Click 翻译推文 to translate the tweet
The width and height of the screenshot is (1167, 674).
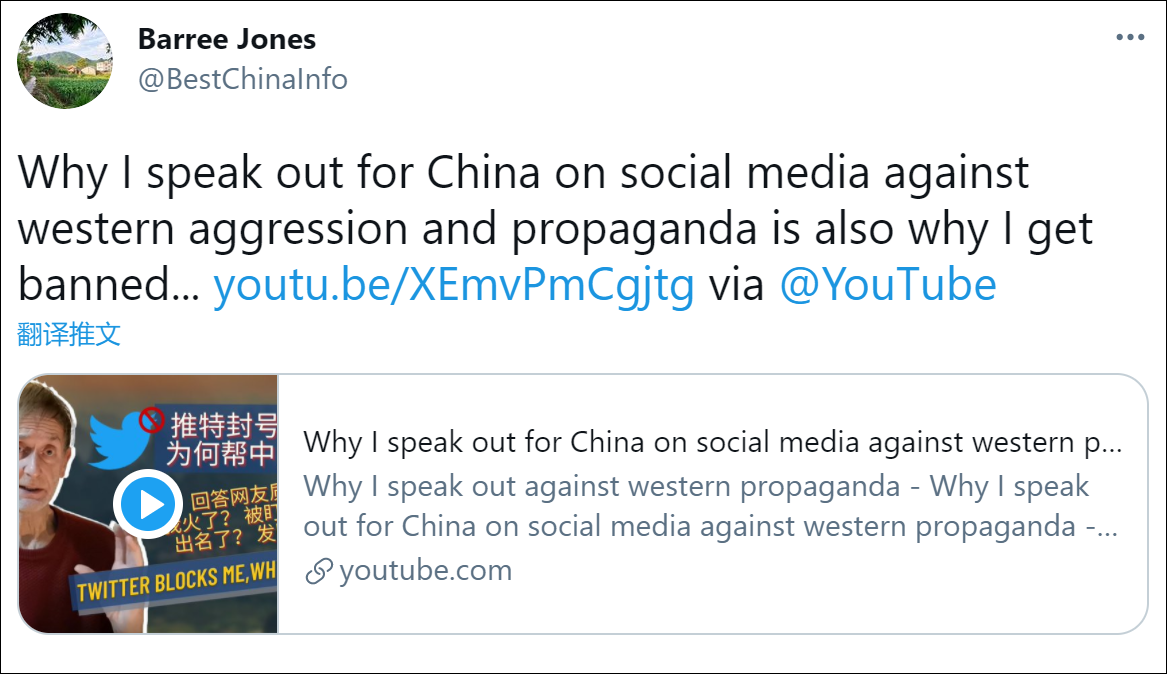point(69,335)
